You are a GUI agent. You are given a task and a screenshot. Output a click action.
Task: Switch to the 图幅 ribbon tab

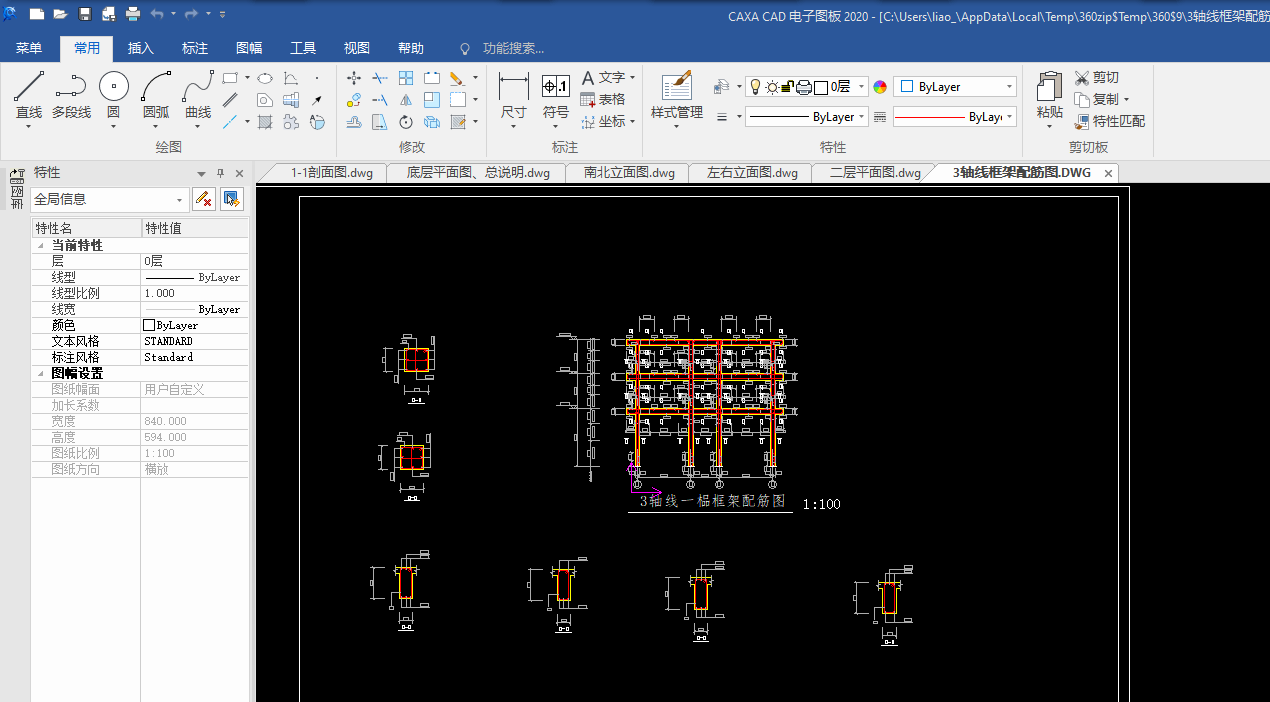pyautogui.click(x=249, y=48)
